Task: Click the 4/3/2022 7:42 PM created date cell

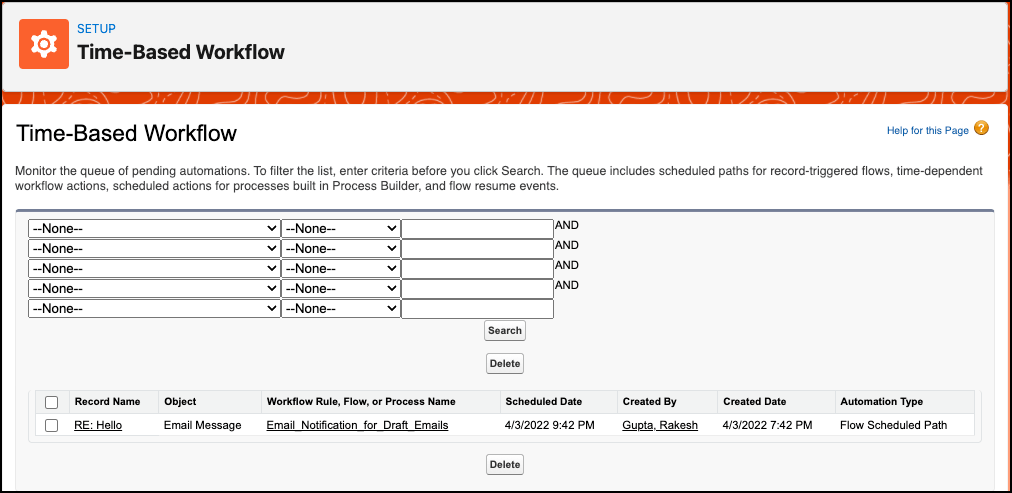Action: pos(767,425)
